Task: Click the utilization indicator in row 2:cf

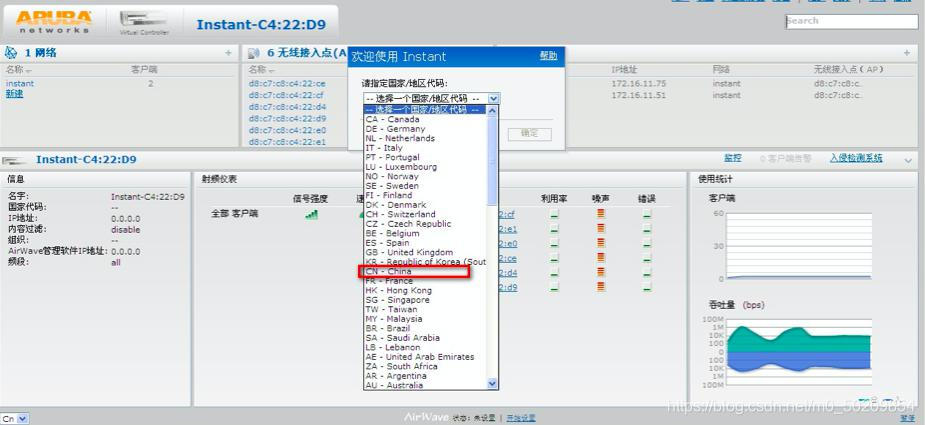Action: 554,214
